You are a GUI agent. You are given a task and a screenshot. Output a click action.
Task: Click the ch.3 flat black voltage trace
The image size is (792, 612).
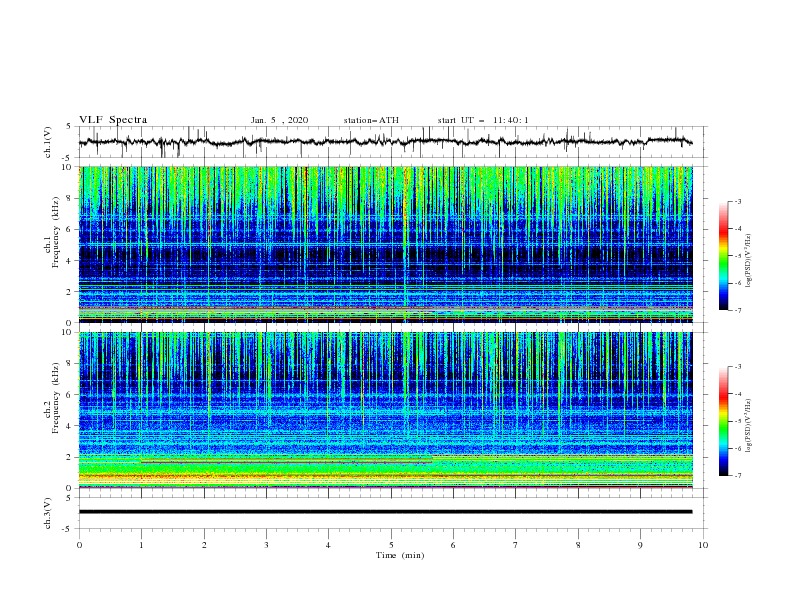coord(385,512)
